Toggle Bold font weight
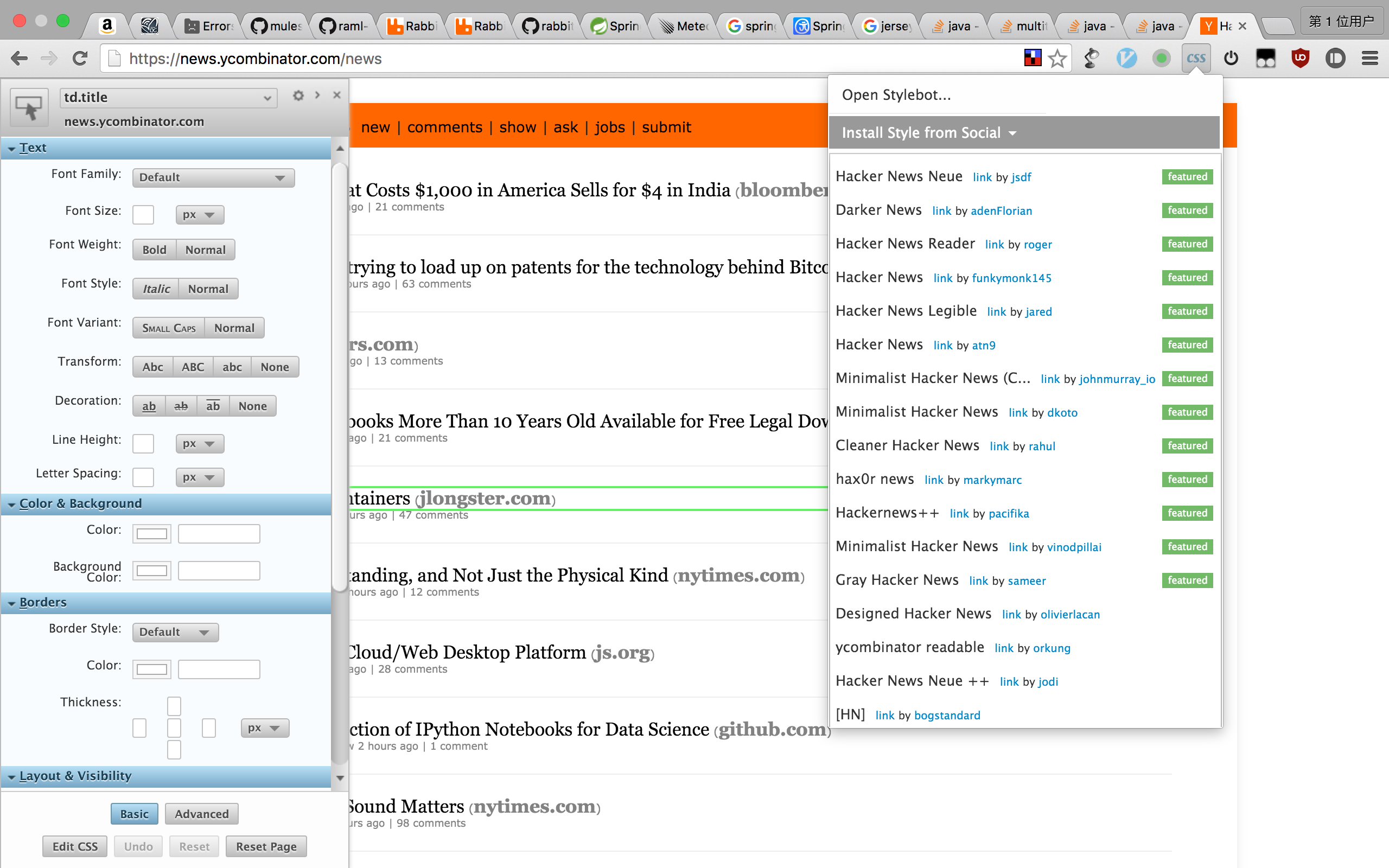The width and height of the screenshot is (1389, 868). tap(154, 250)
